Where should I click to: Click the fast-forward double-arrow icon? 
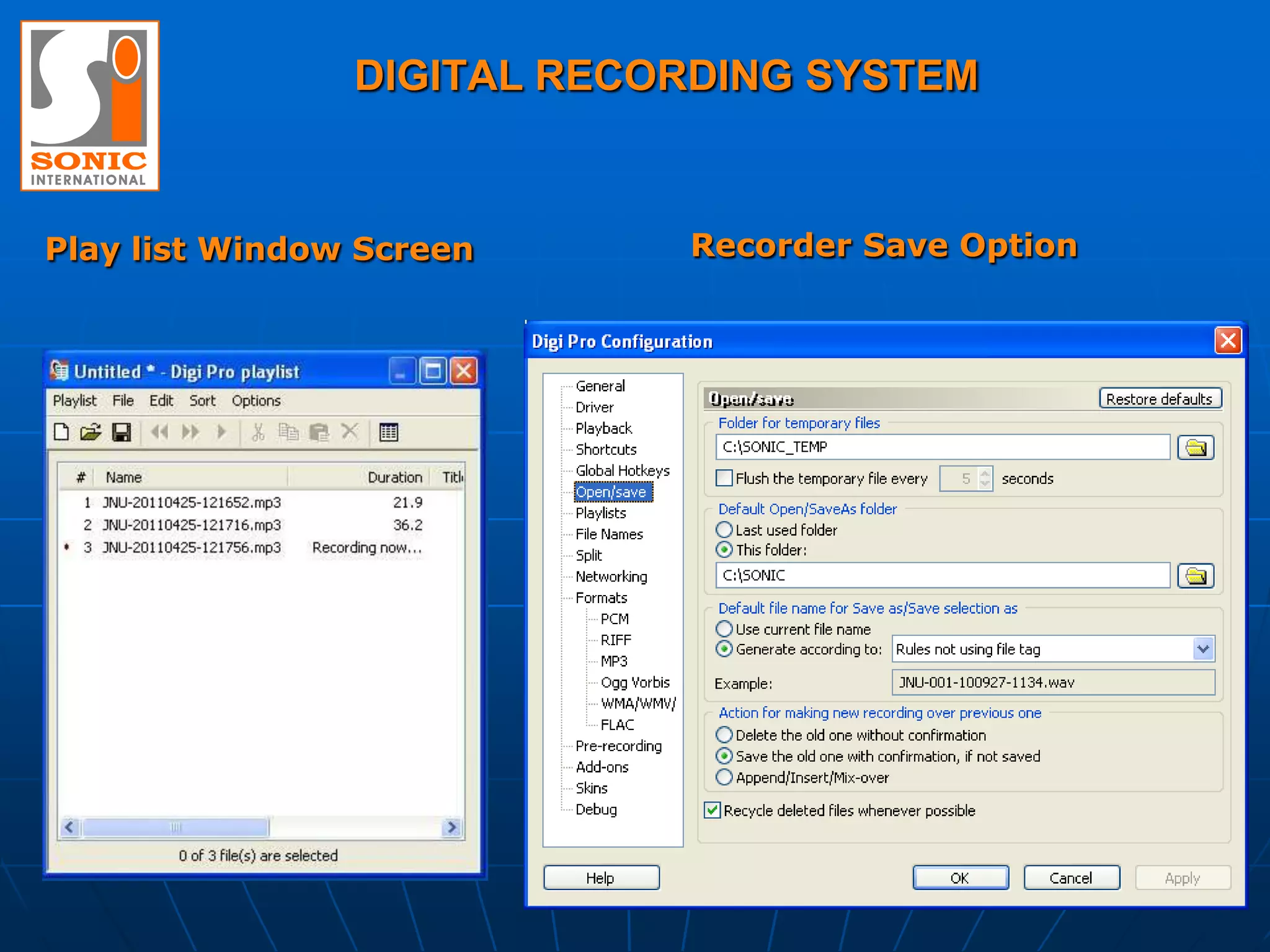(x=191, y=431)
